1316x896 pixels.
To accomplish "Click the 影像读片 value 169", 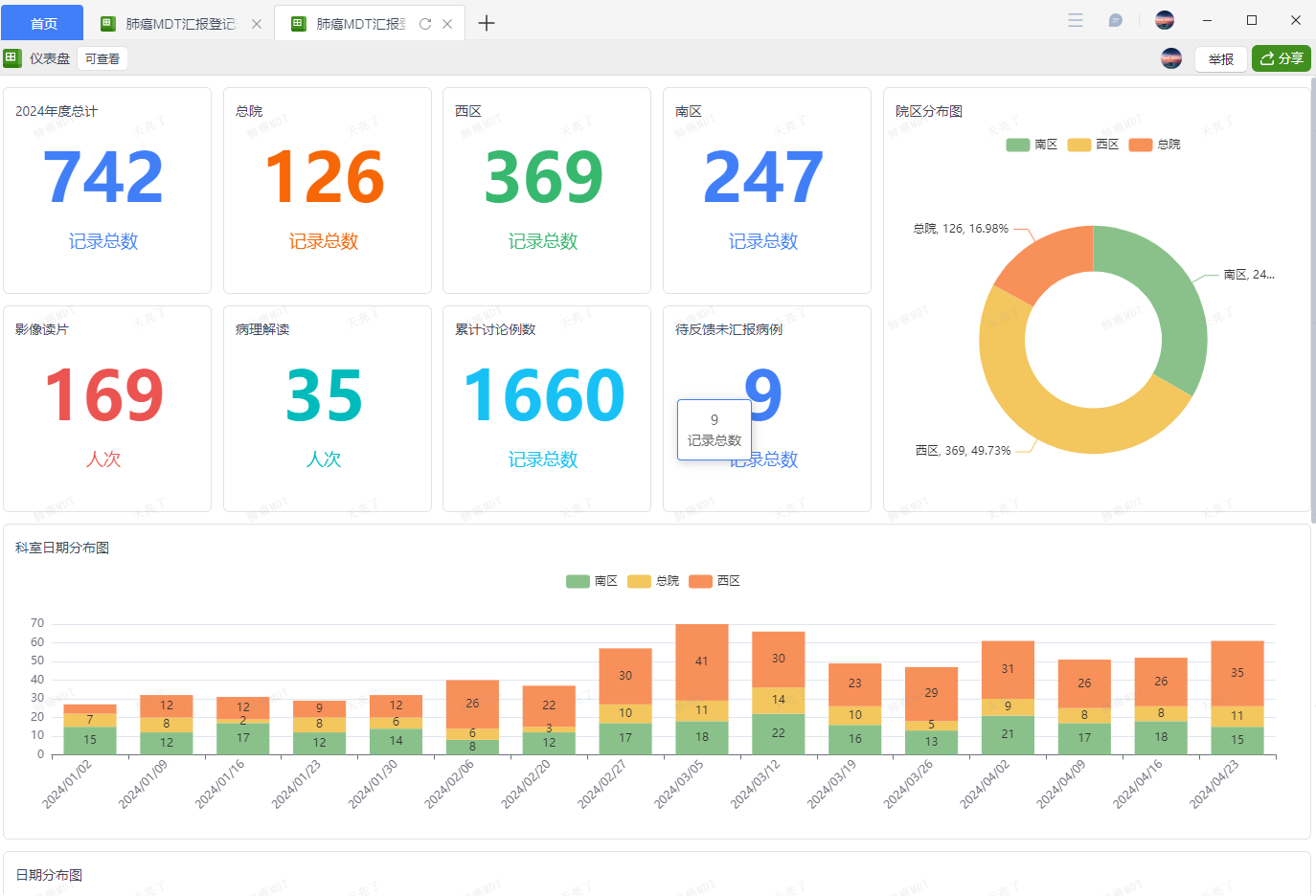I will coord(103,395).
